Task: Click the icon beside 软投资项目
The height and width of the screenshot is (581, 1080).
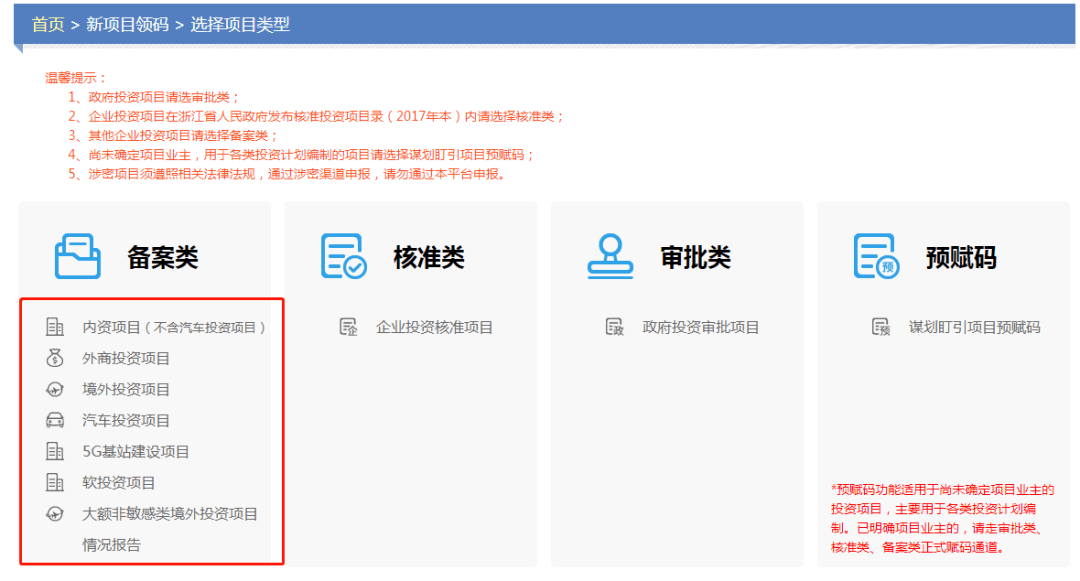Action: click(55, 483)
